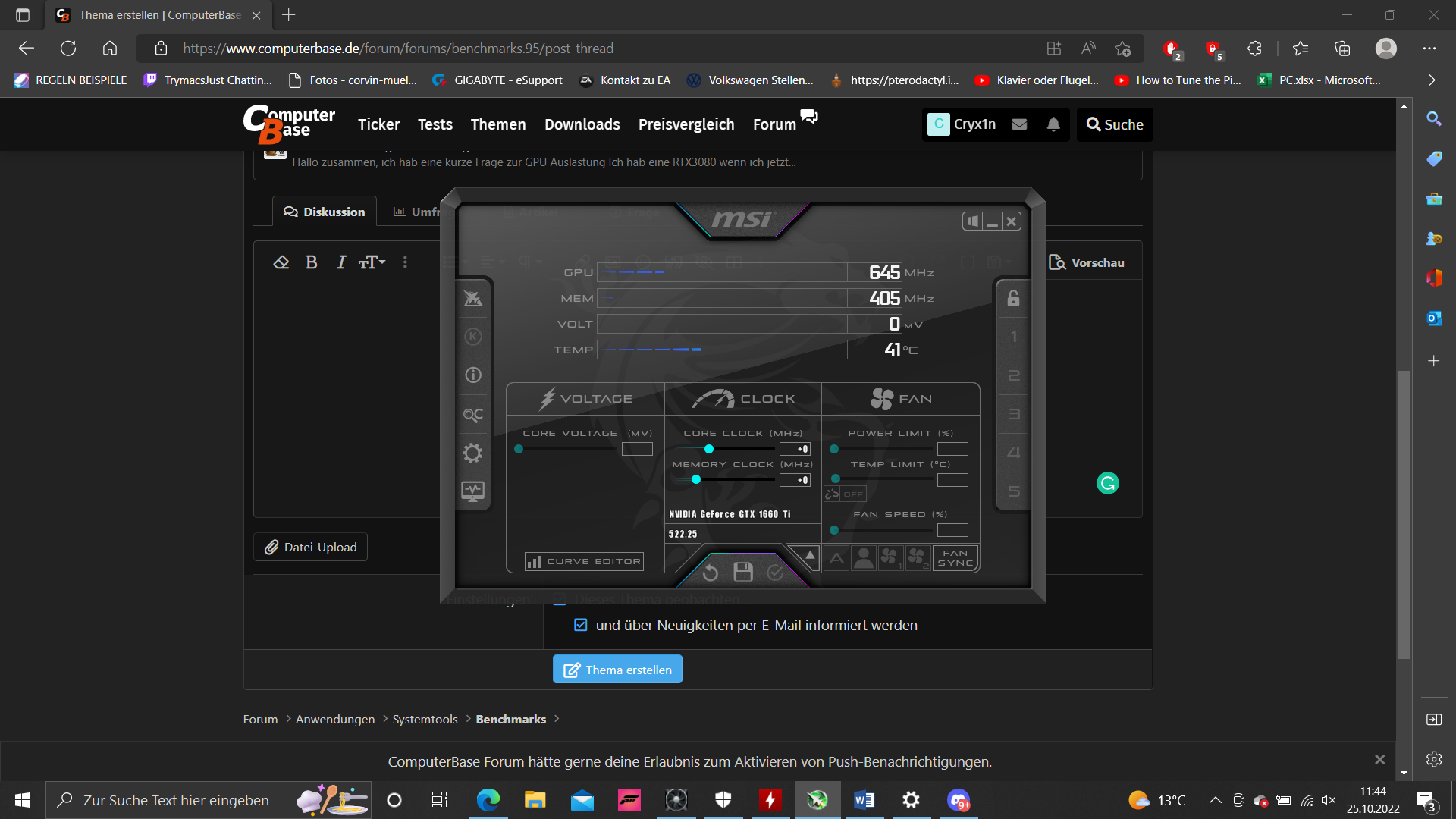Toggle Fan Sync button
1456x819 pixels.
(955, 558)
